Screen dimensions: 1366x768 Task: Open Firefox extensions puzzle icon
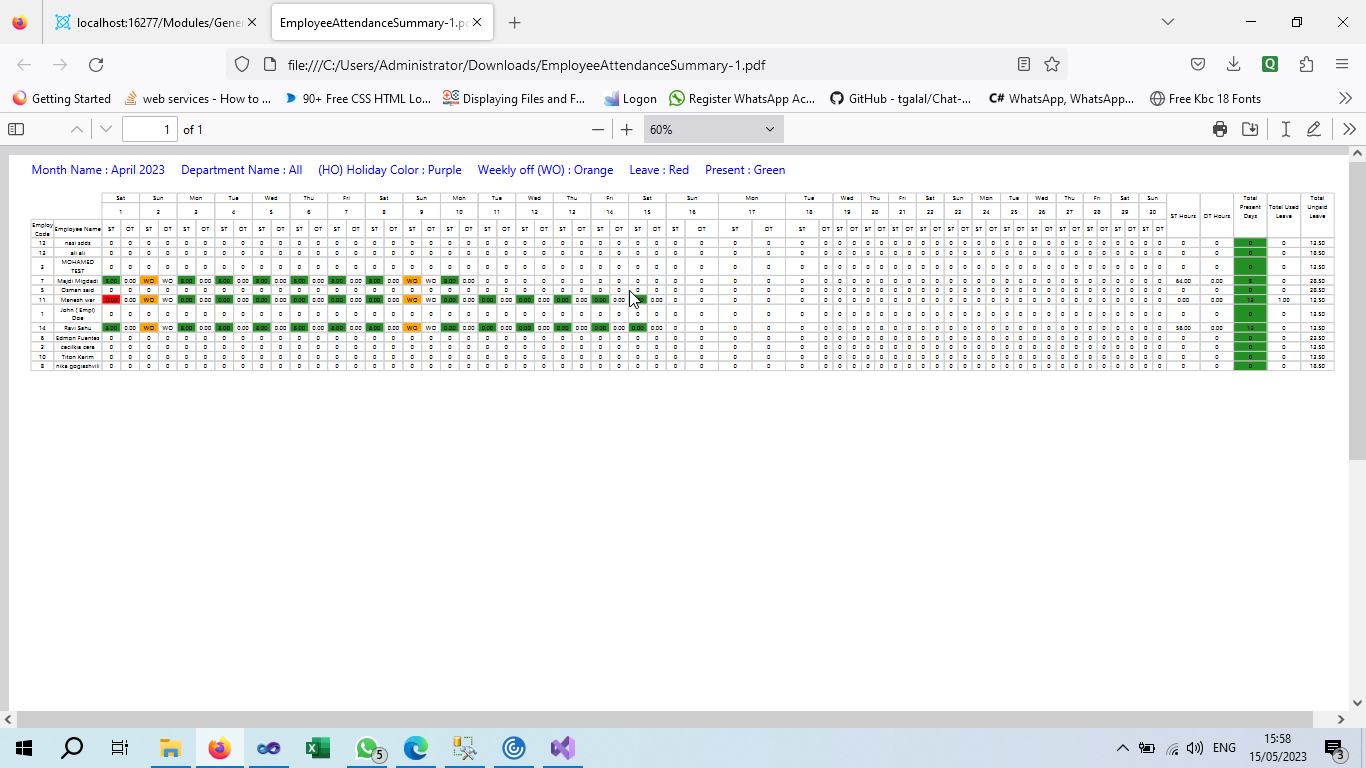pyautogui.click(x=1306, y=65)
